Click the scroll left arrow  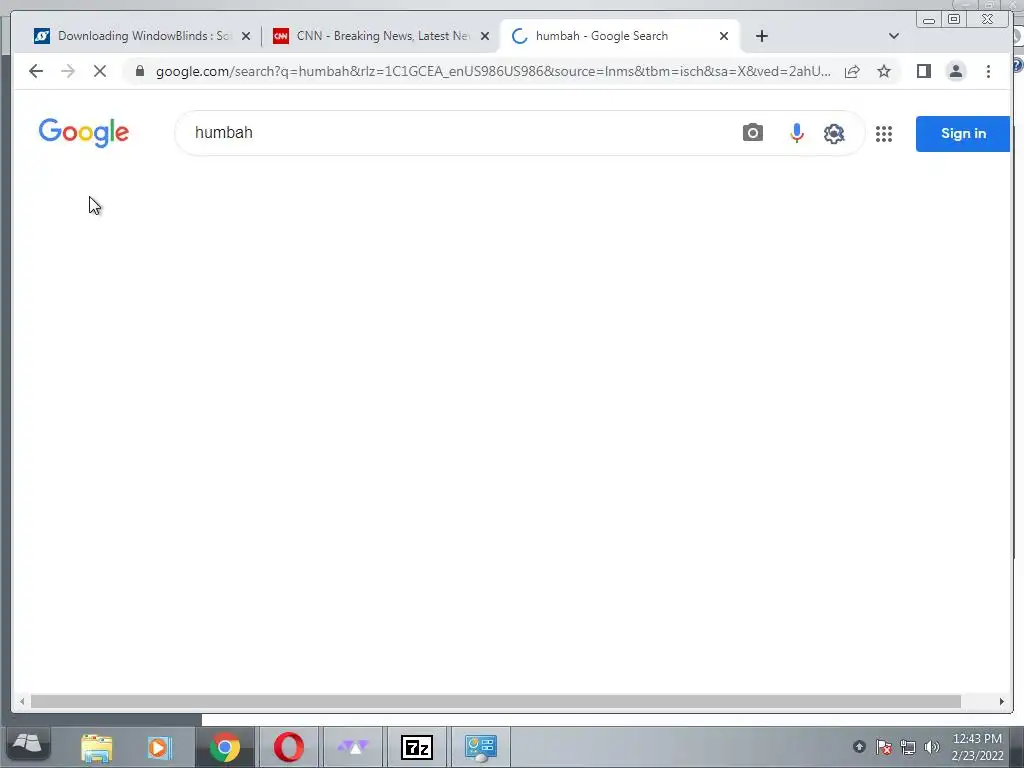coord(22,701)
